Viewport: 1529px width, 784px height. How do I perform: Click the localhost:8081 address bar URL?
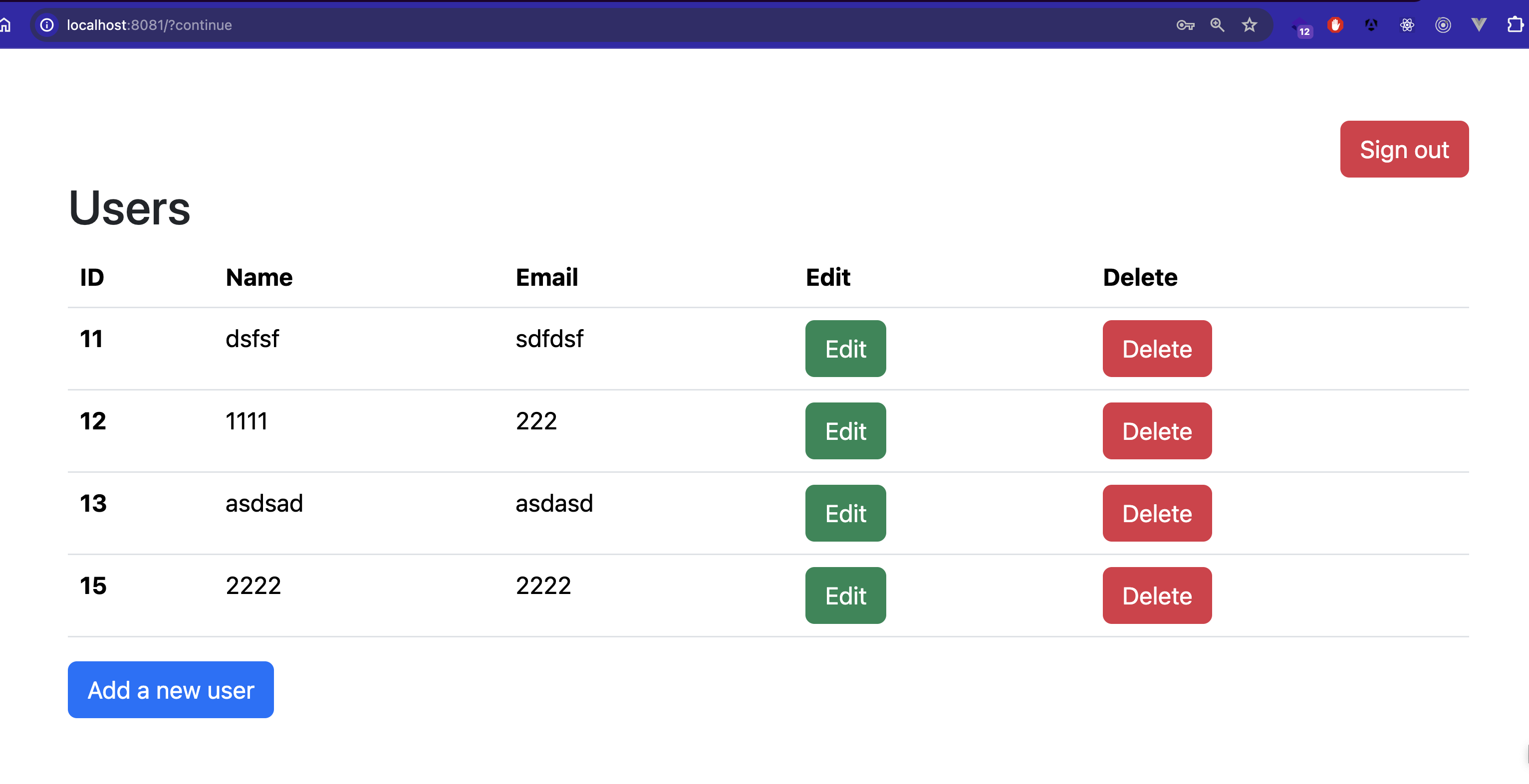(x=150, y=25)
